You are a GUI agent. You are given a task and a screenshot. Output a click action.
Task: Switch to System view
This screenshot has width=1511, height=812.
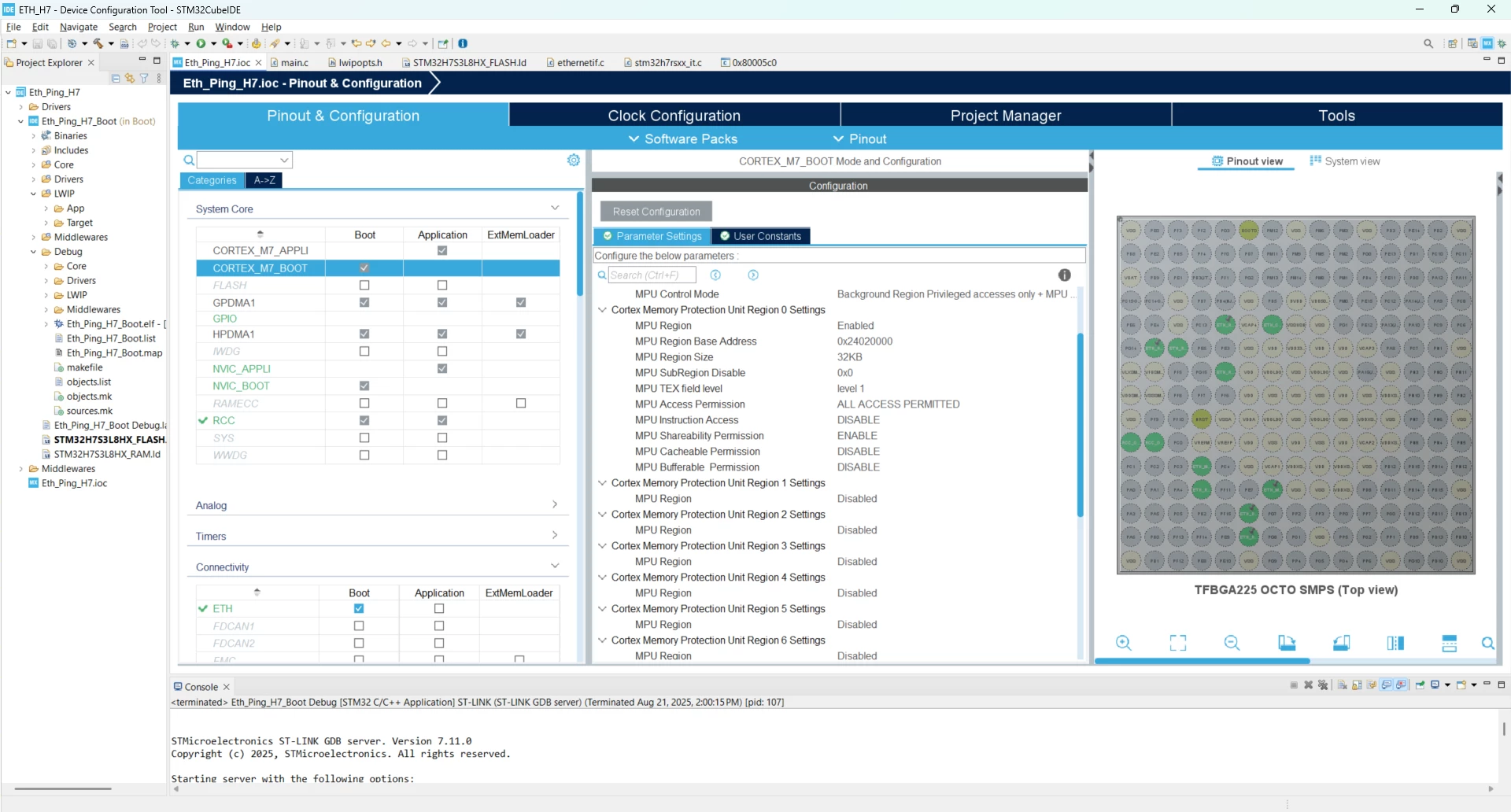(1345, 161)
